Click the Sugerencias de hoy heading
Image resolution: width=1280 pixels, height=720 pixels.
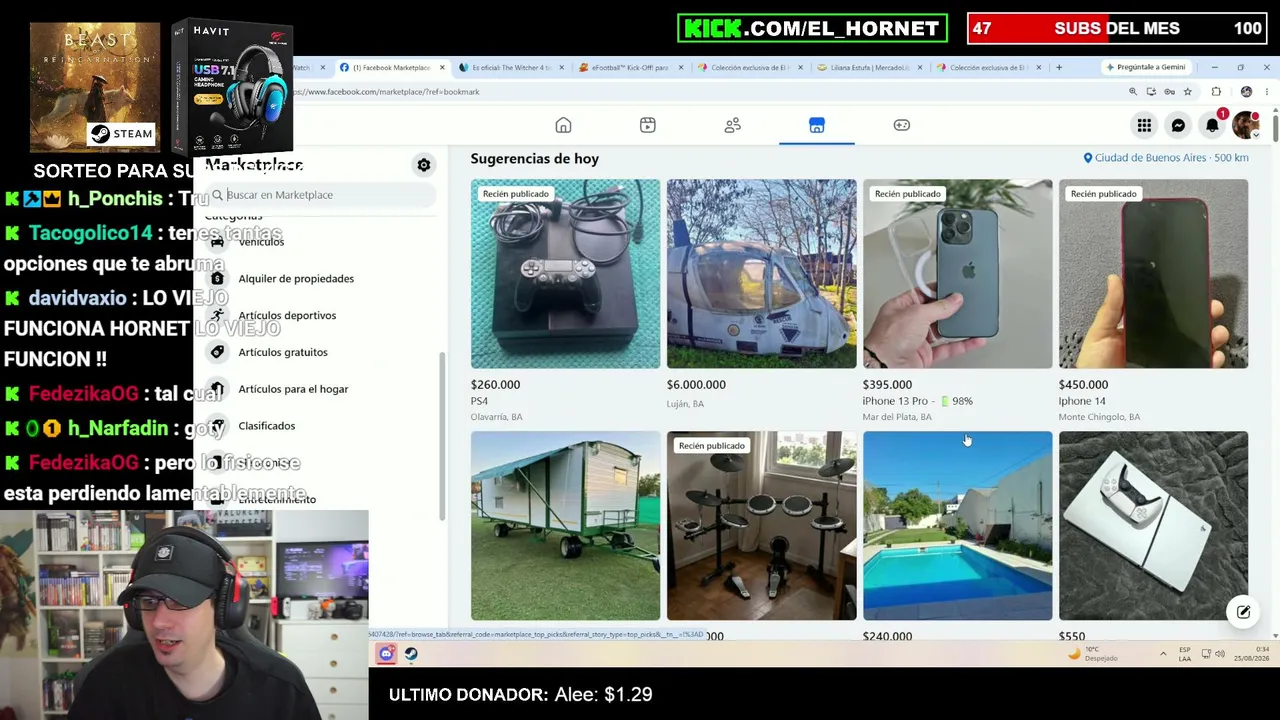click(535, 159)
